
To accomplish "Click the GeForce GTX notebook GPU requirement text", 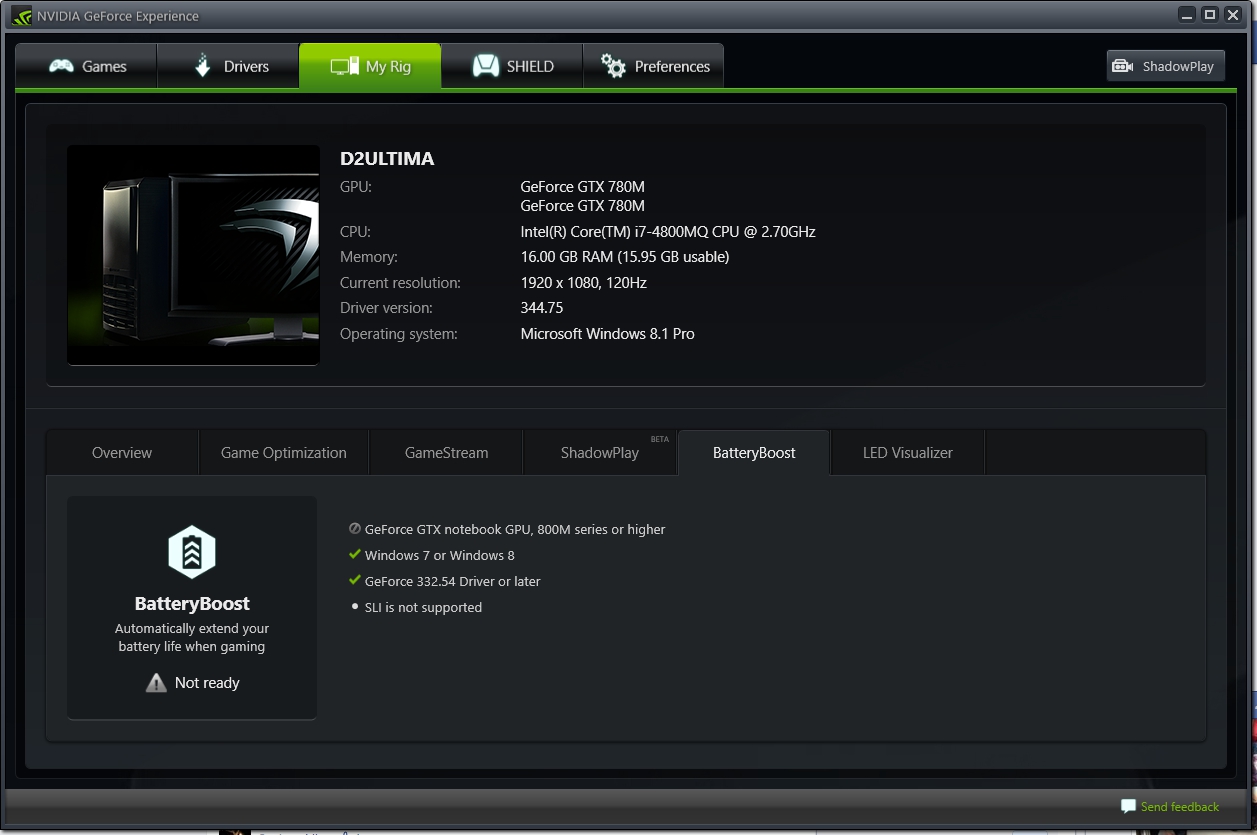I will coord(515,529).
